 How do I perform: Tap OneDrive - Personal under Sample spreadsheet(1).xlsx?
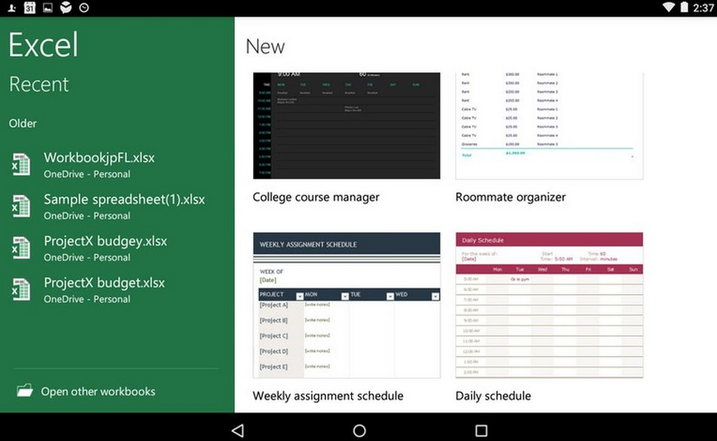coord(87,216)
